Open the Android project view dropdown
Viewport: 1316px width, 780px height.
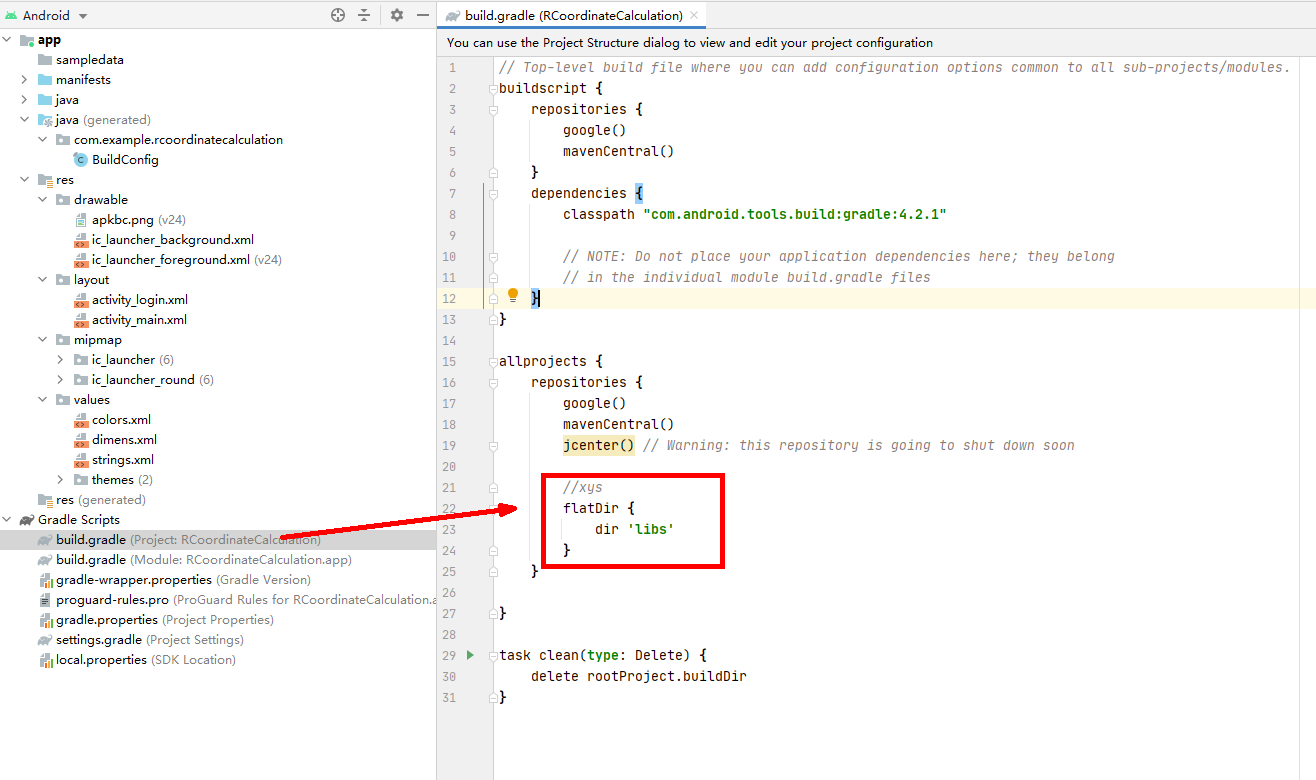47,15
